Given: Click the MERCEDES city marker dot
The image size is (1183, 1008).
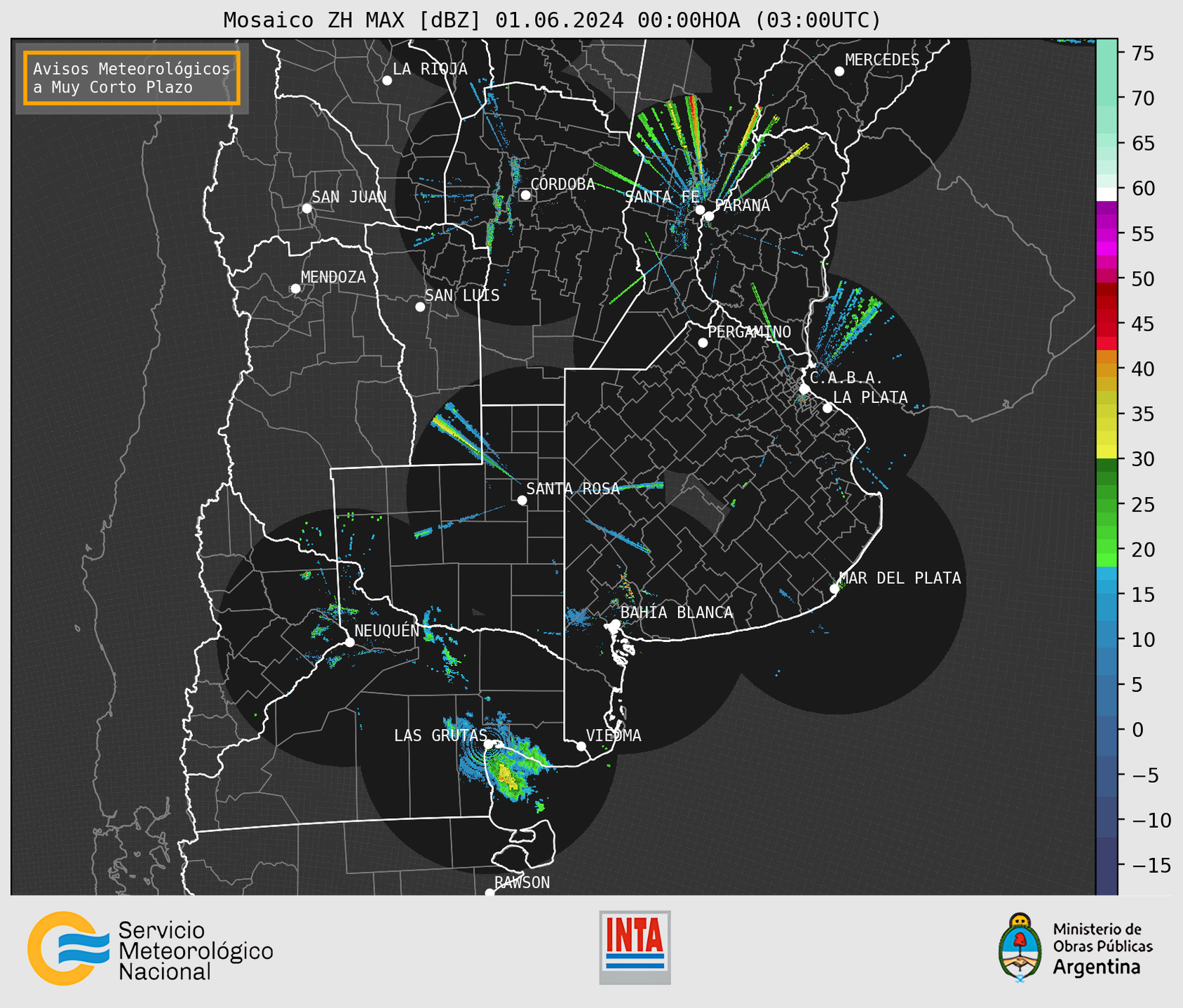Looking at the screenshot, I should [839, 71].
